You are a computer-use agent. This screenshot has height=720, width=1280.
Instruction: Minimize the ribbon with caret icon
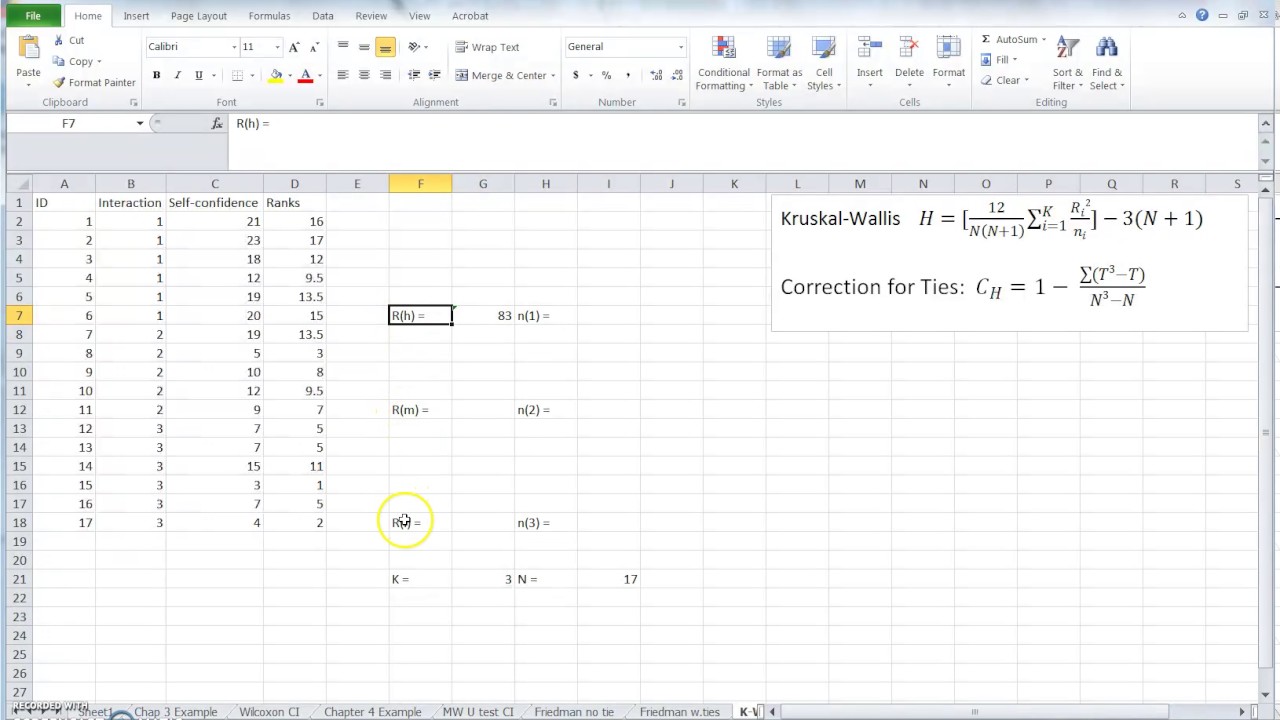pos(1182,15)
